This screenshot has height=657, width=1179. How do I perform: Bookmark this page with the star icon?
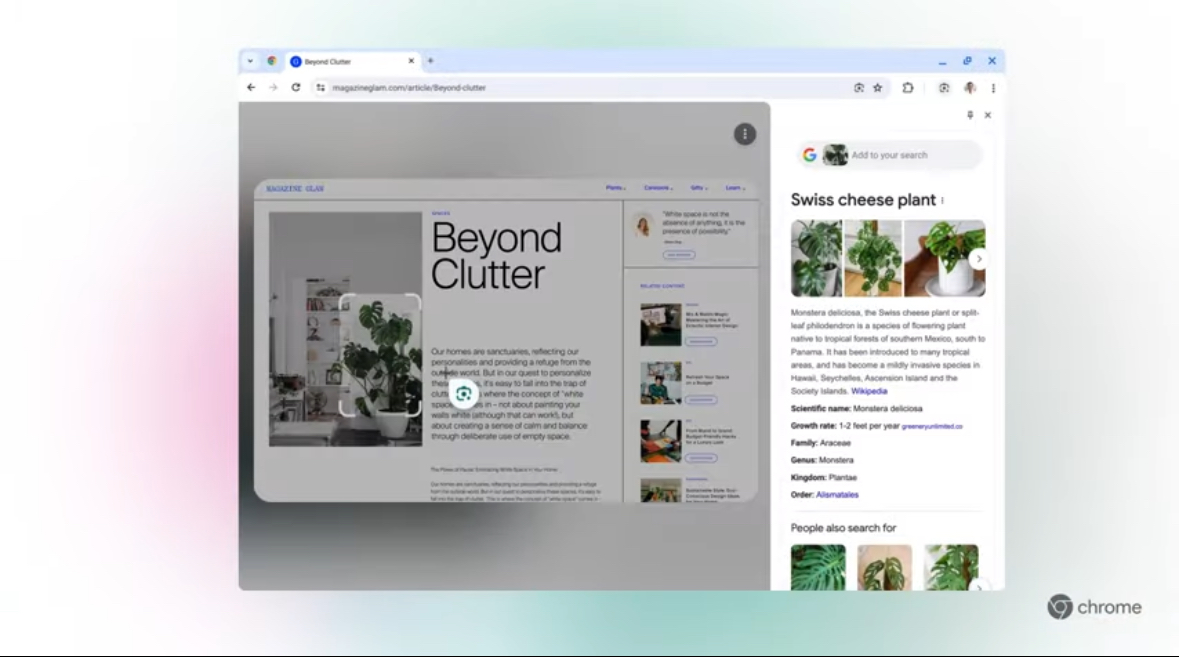click(877, 88)
